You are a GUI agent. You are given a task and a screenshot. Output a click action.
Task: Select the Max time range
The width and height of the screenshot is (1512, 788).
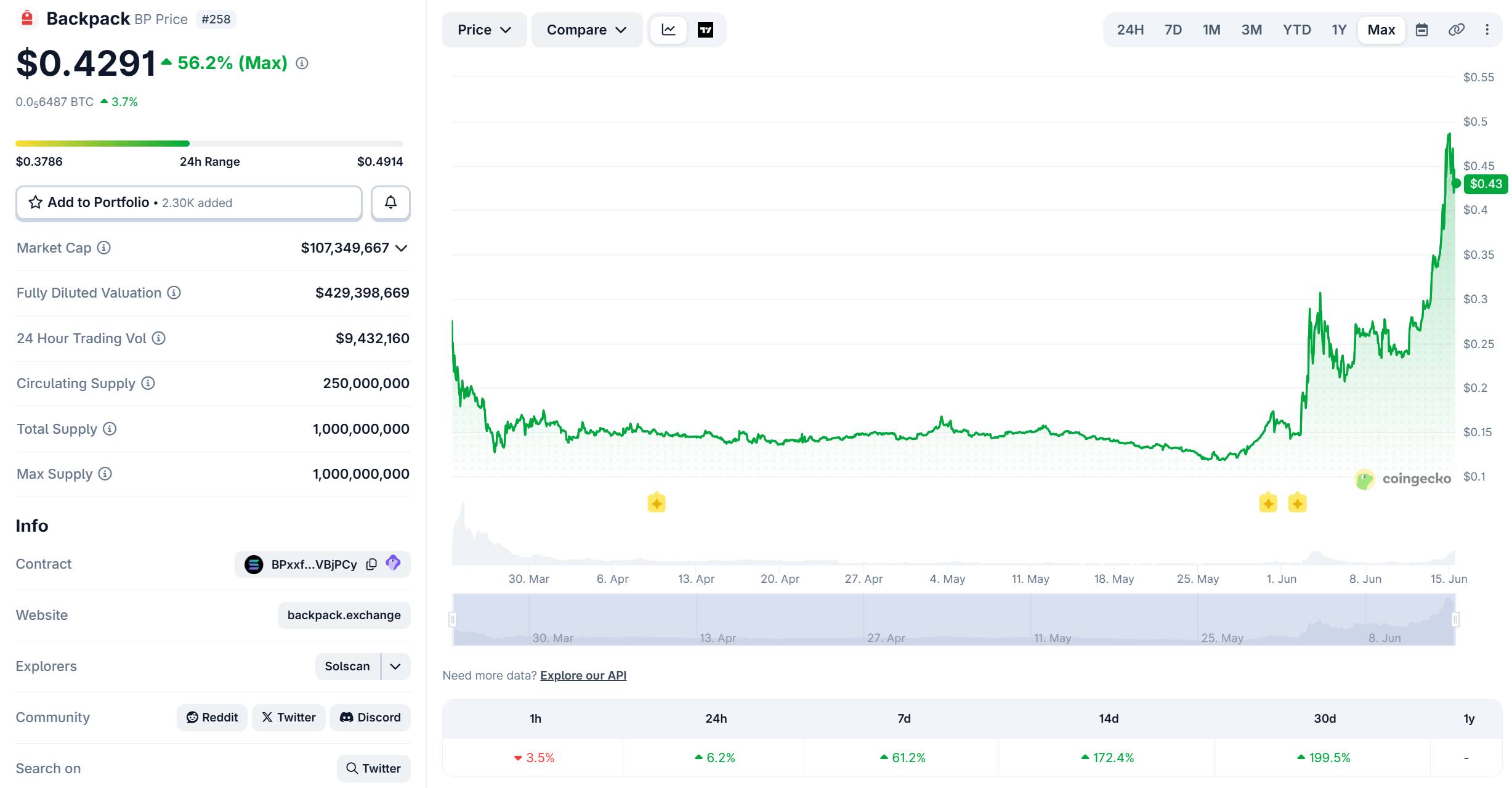1381,30
